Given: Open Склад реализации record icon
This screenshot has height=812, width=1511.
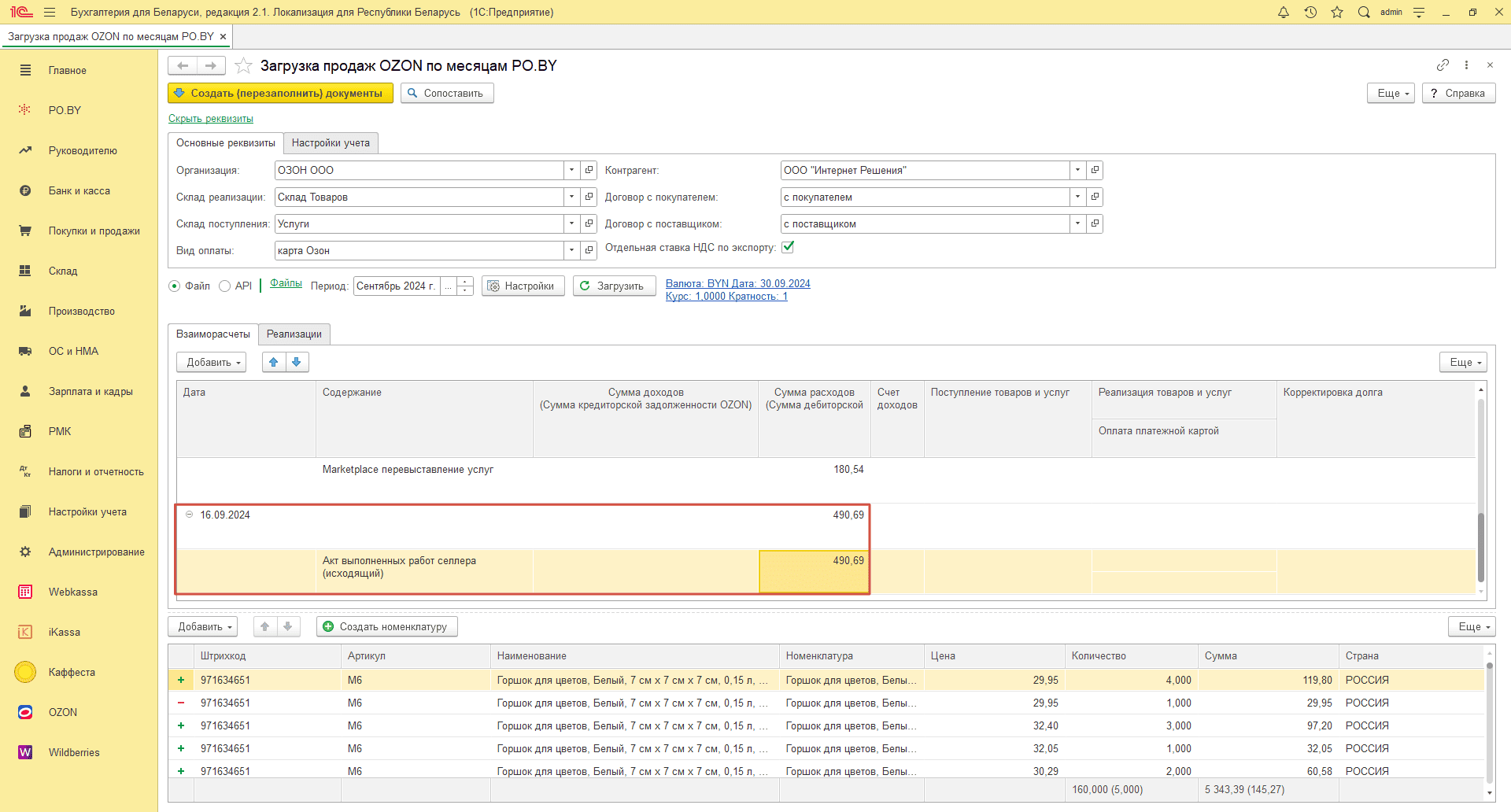Looking at the screenshot, I should pos(589,197).
